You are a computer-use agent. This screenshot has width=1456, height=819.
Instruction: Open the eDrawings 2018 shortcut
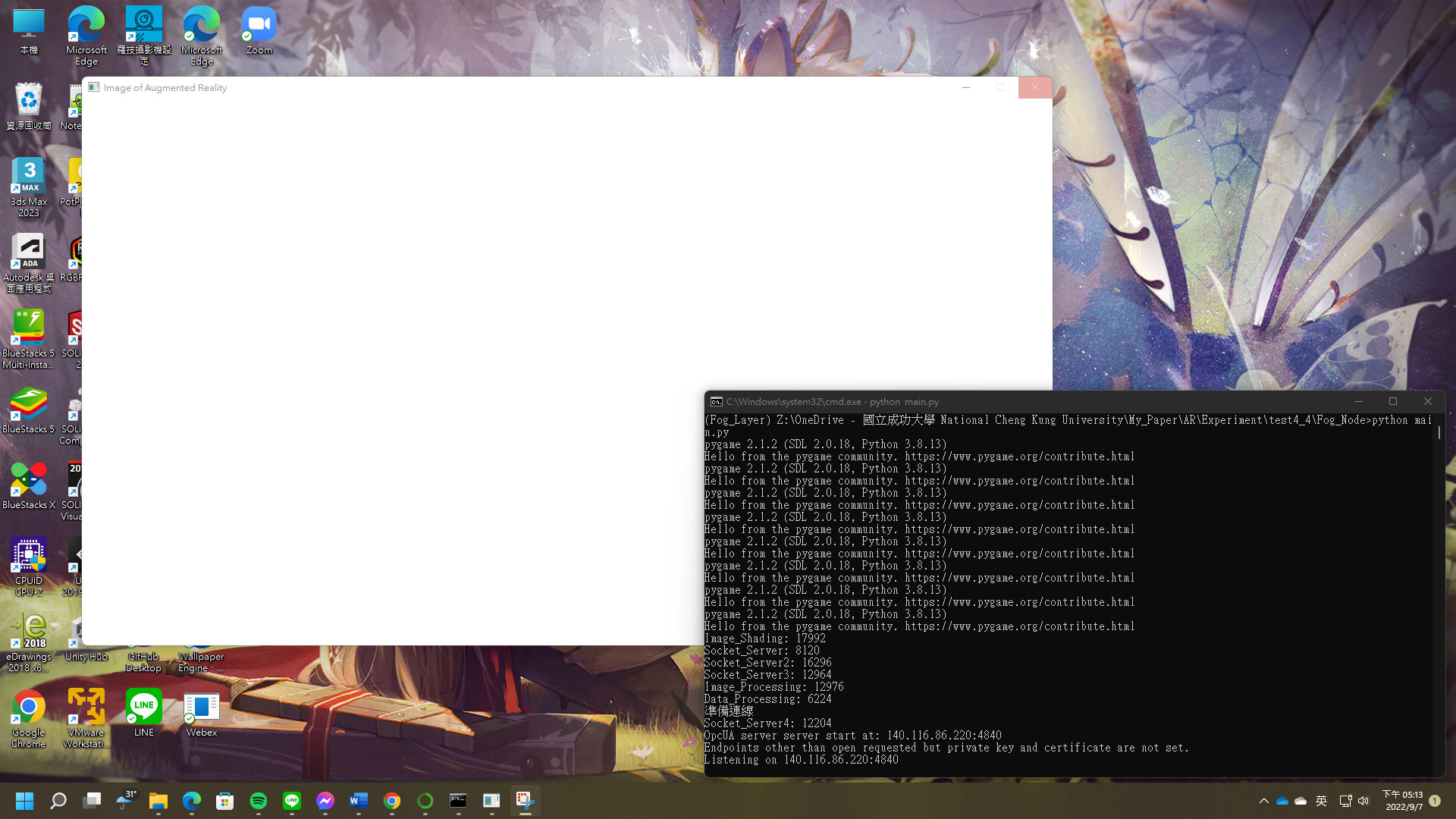click(29, 642)
